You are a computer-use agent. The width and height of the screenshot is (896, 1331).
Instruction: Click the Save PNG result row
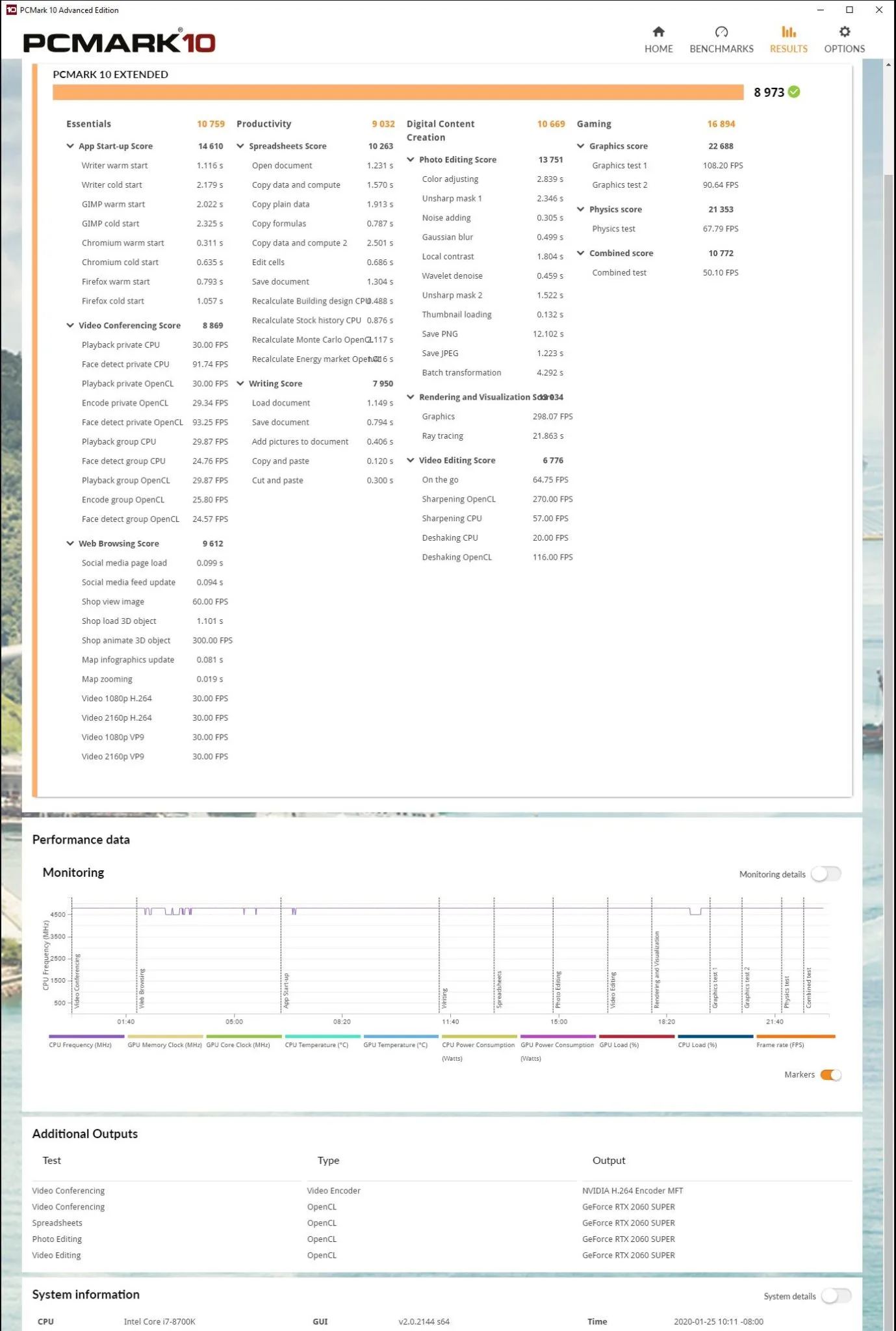coord(493,334)
